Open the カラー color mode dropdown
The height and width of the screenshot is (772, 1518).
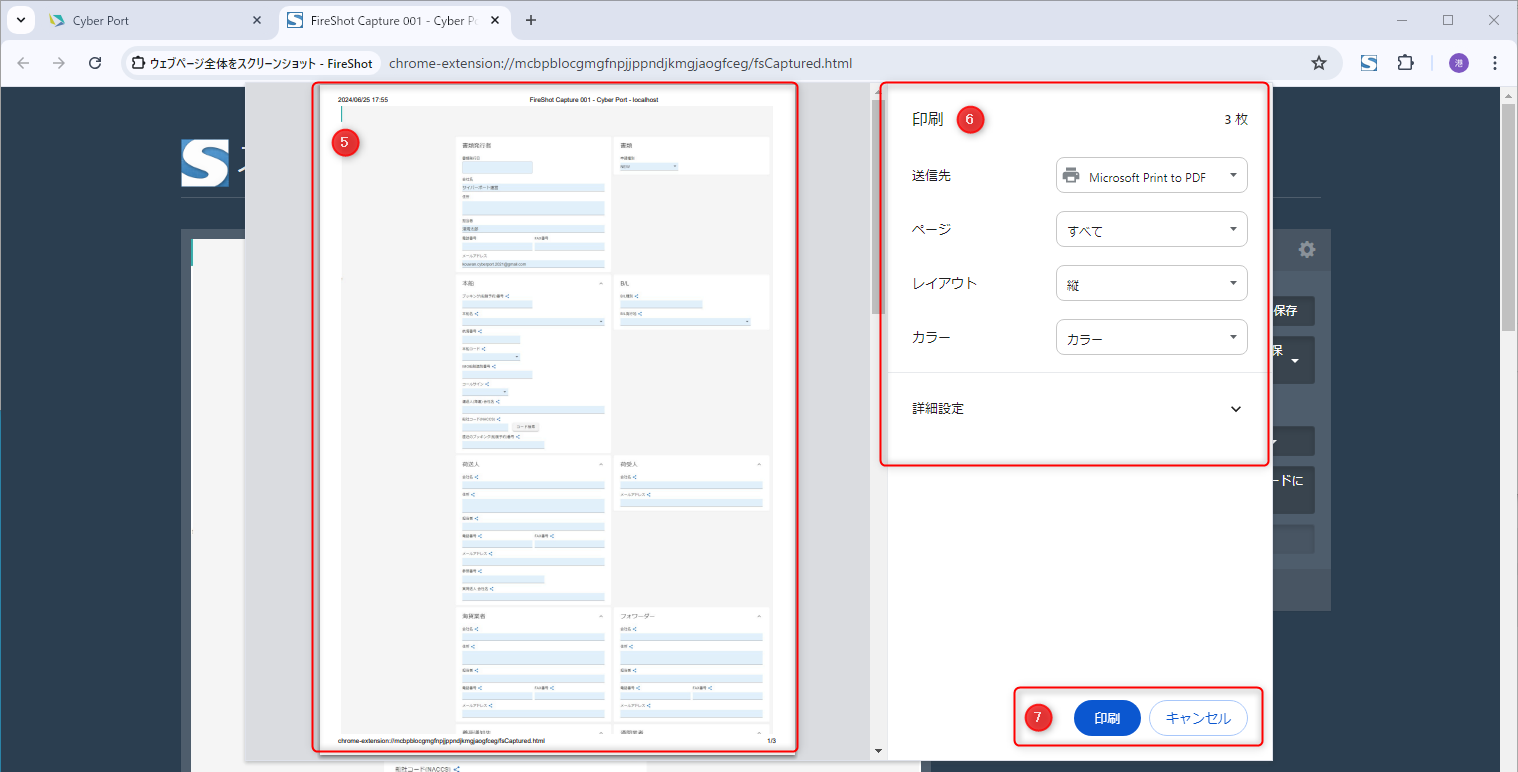pyautogui.click(x=1151, y=338)
